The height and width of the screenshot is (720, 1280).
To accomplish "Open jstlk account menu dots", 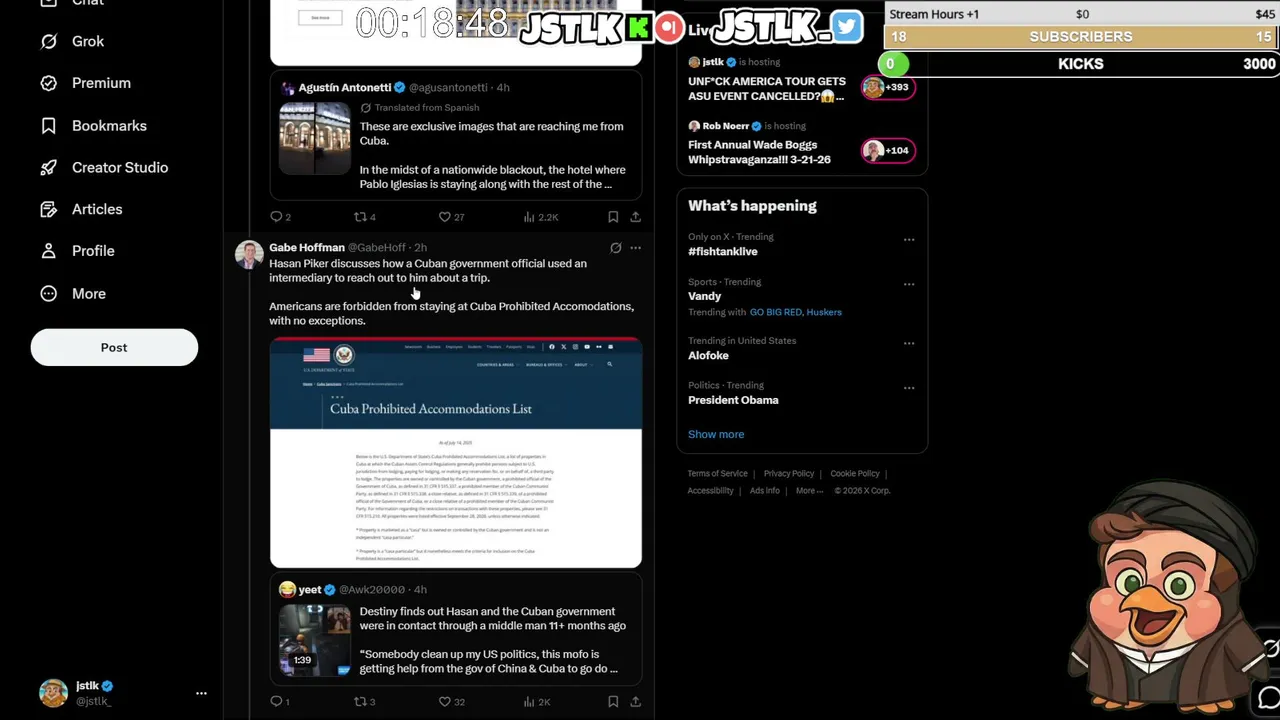I will point(201,693).
